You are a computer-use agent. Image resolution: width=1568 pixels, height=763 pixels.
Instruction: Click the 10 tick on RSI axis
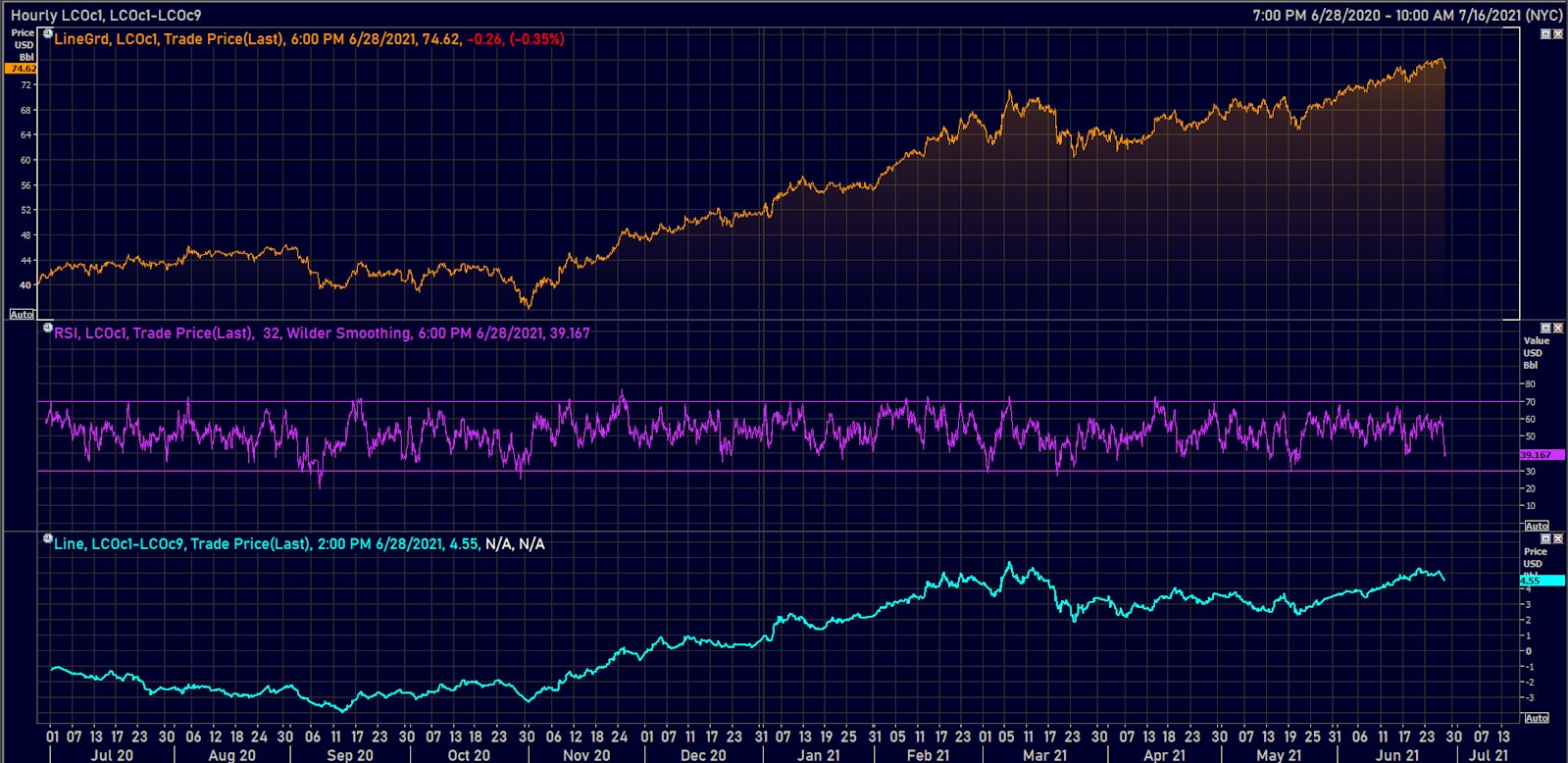[1530, 506]
